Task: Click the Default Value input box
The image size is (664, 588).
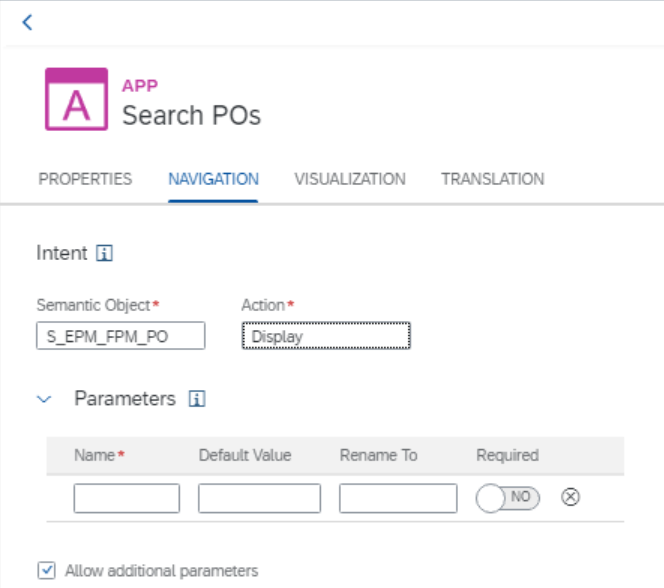Action: click(260, 498)
